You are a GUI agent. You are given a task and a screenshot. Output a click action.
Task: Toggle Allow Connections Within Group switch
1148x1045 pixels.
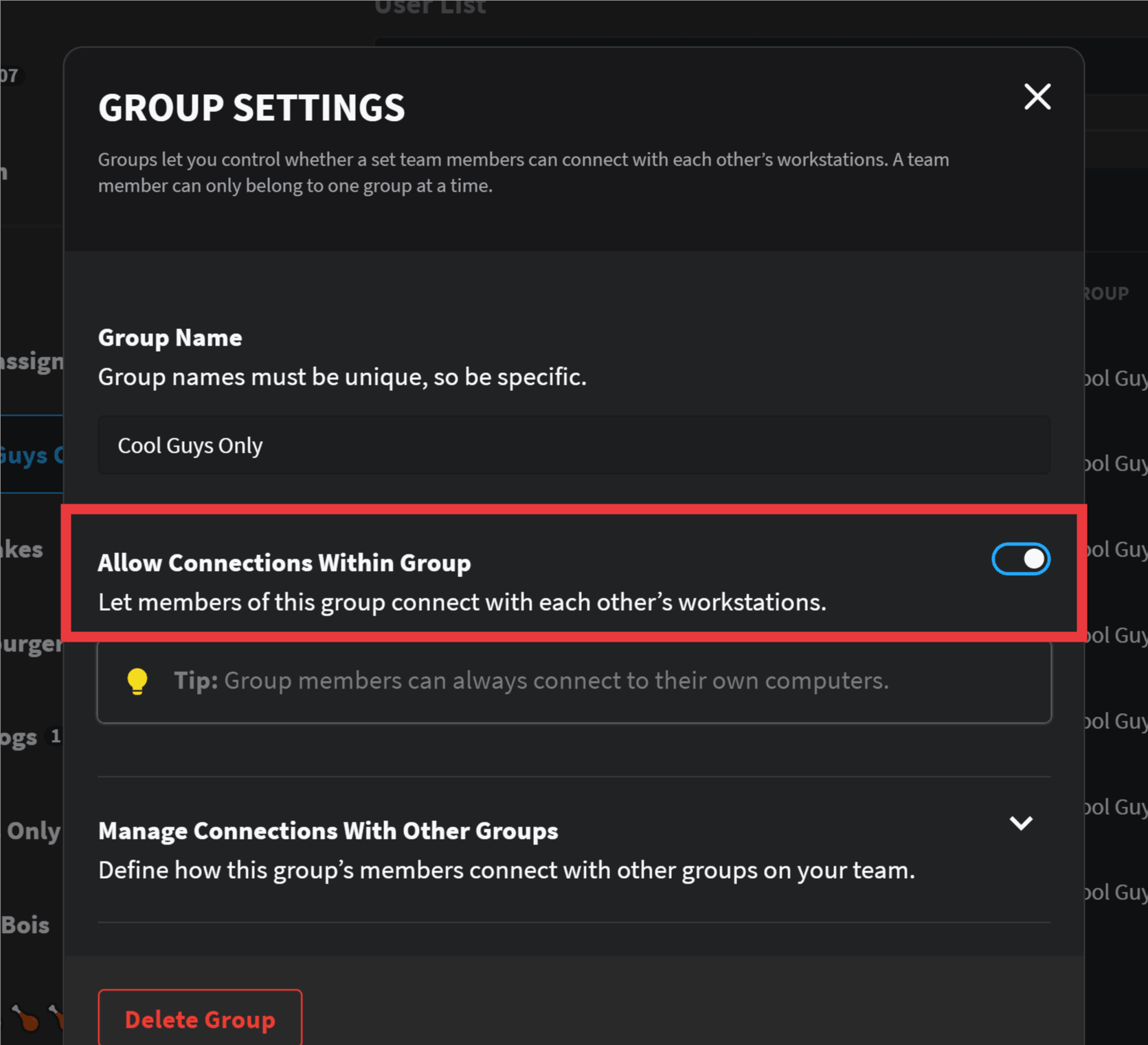point(1020,559)
